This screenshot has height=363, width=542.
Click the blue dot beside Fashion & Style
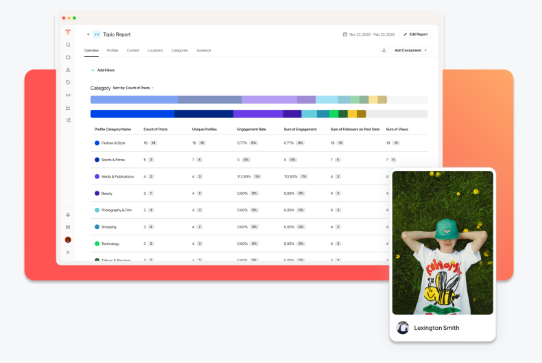pos(97,143)
